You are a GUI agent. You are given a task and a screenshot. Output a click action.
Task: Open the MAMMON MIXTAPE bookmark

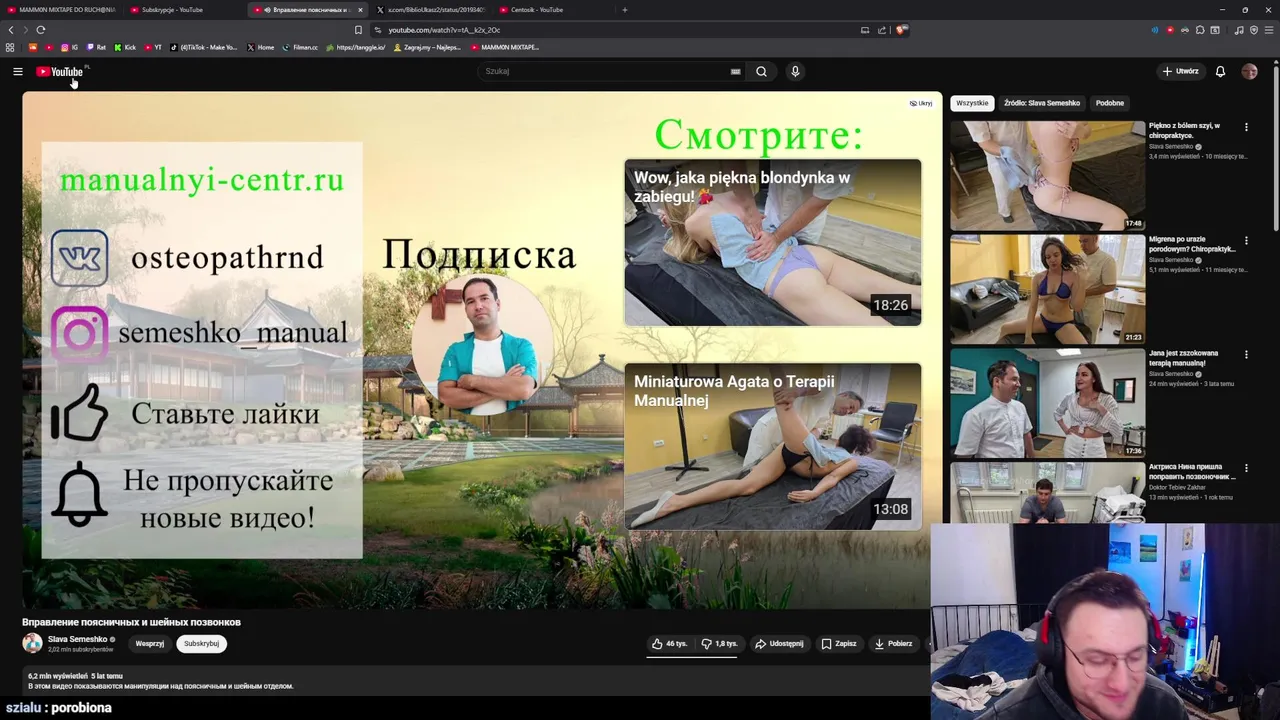pos(505,47)
